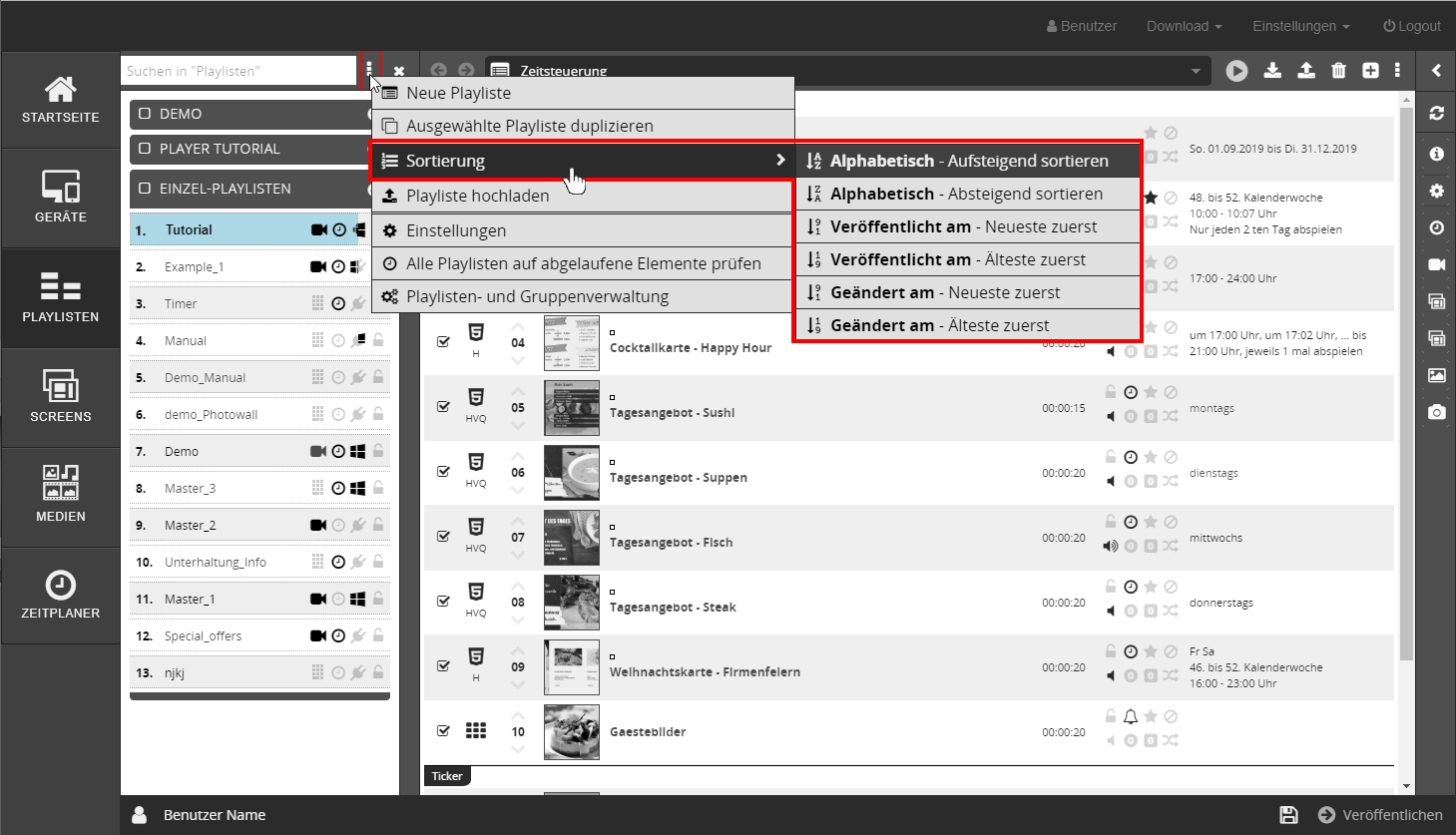Click the play preview icon in toolbar
The height and width of the screenshot is (835, 1456).
(x=1236, y=71)
